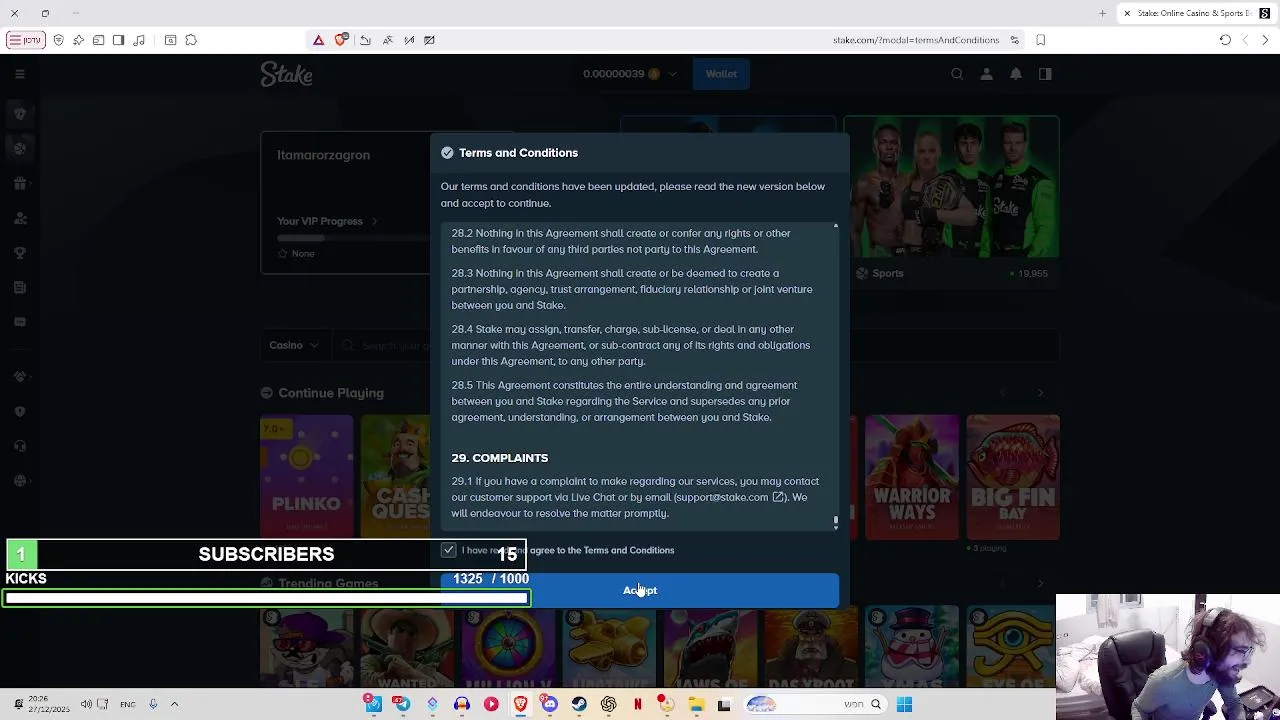Click the Wallet button
Viewport: 1280px width, 720px height.
(721, 74)
